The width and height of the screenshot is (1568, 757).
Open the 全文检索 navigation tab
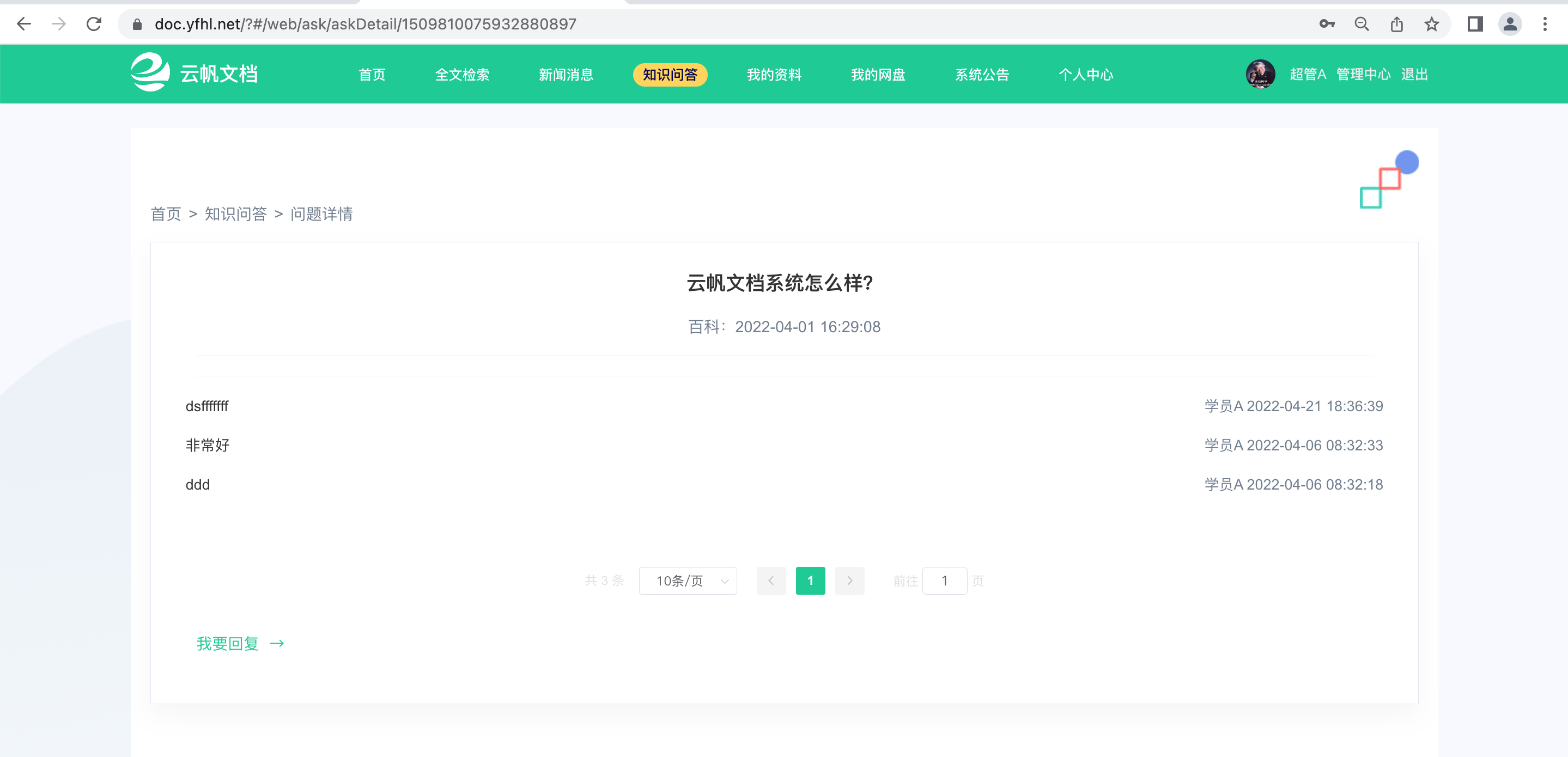point(462,74)
